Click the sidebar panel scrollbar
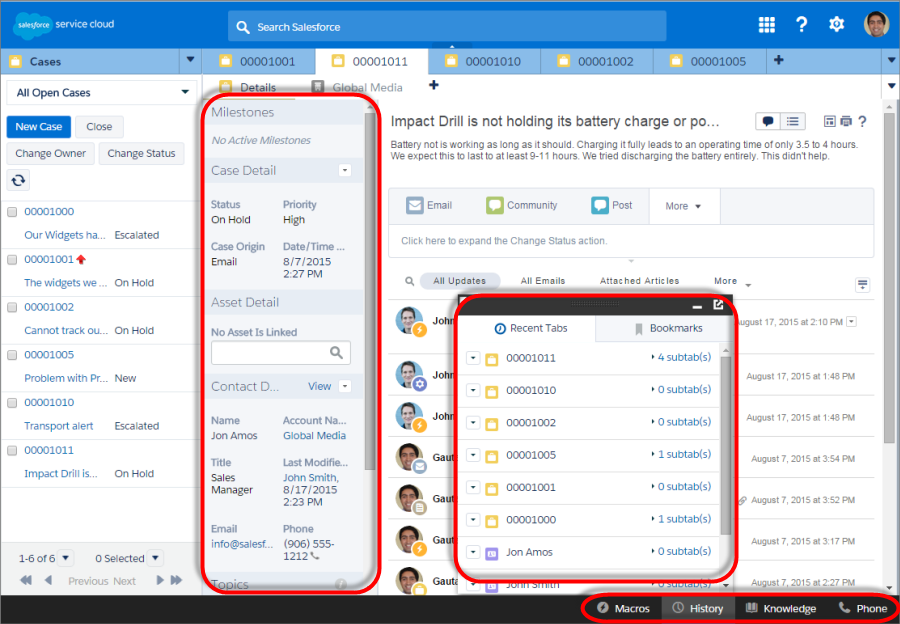 pyautogui.click(x=370, y=290)
